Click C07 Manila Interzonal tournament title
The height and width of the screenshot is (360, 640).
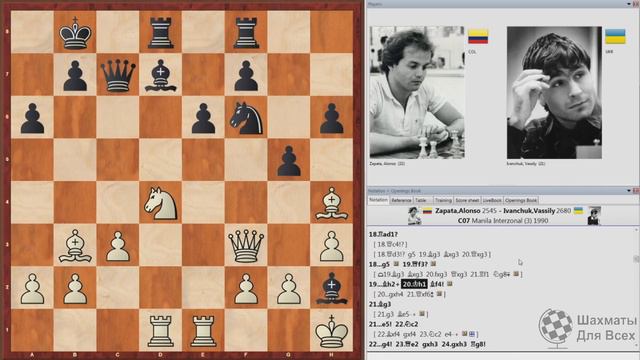coord(503,220)
